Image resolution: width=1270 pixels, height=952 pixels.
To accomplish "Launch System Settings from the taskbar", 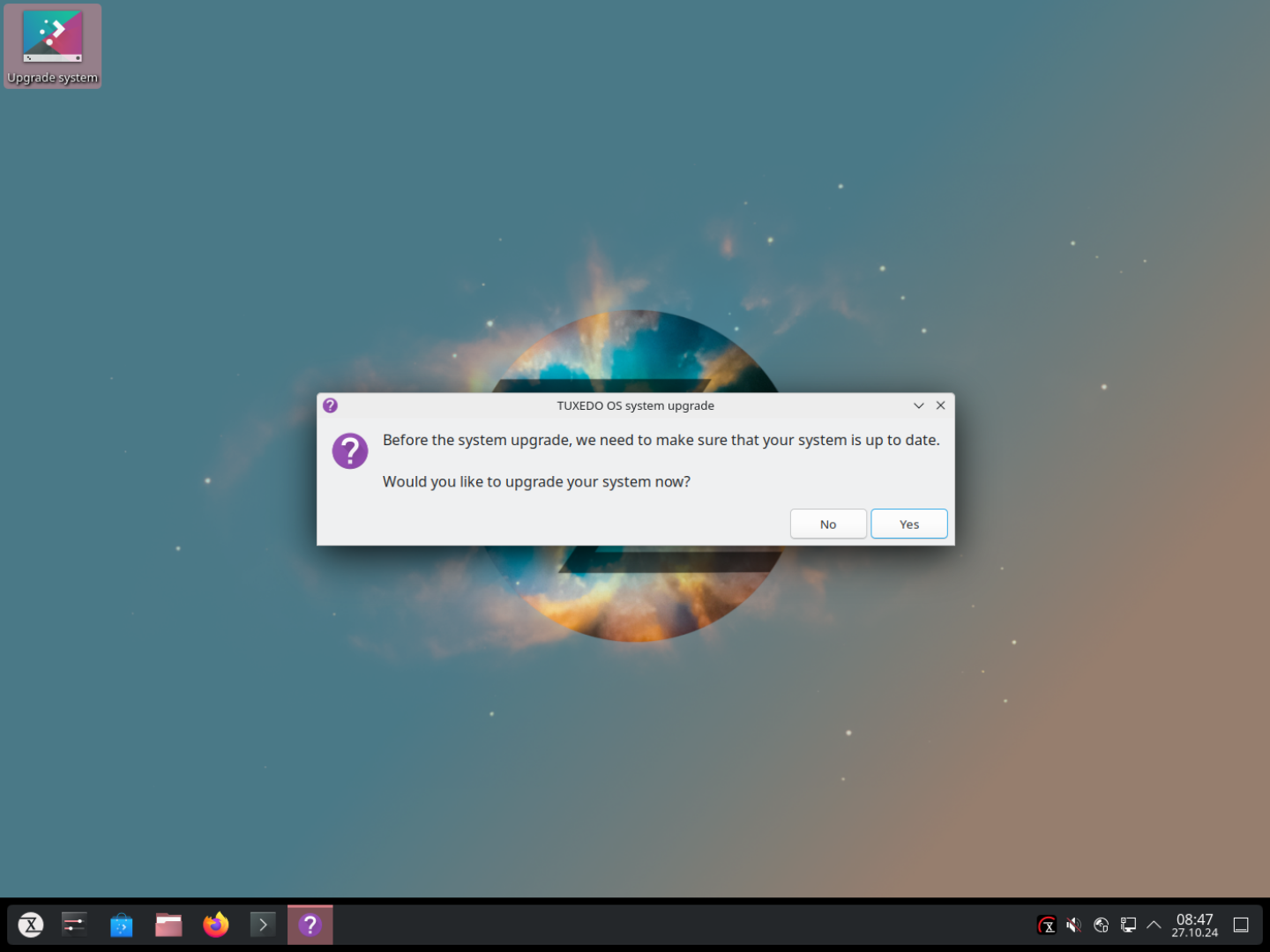I will coord(74,925).
